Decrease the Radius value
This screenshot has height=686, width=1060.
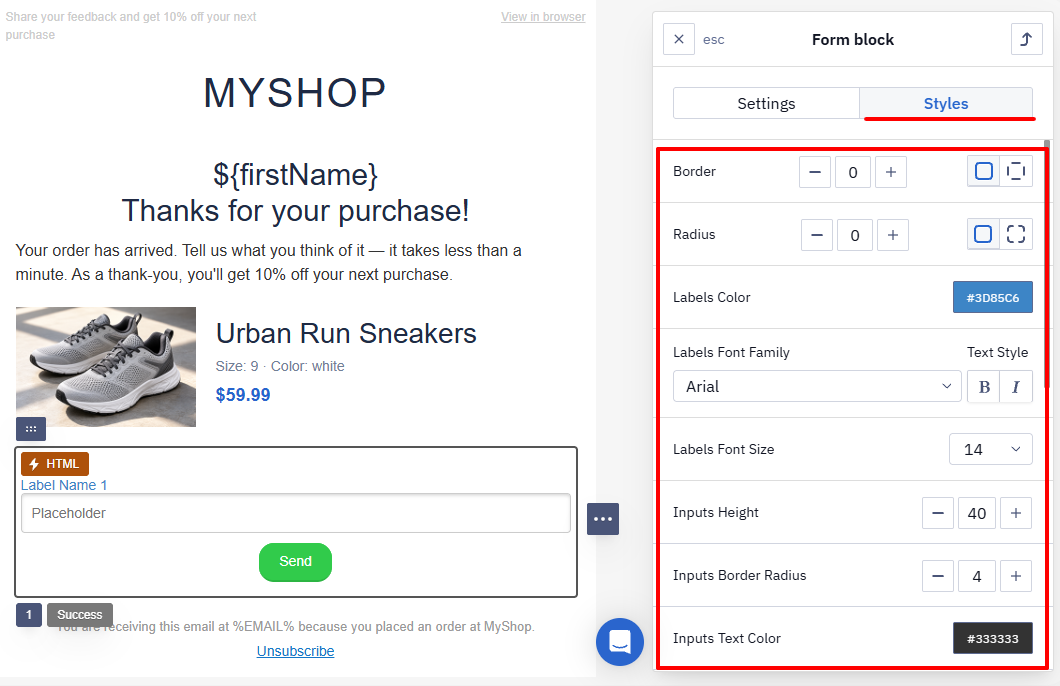[x=817, y=235]
